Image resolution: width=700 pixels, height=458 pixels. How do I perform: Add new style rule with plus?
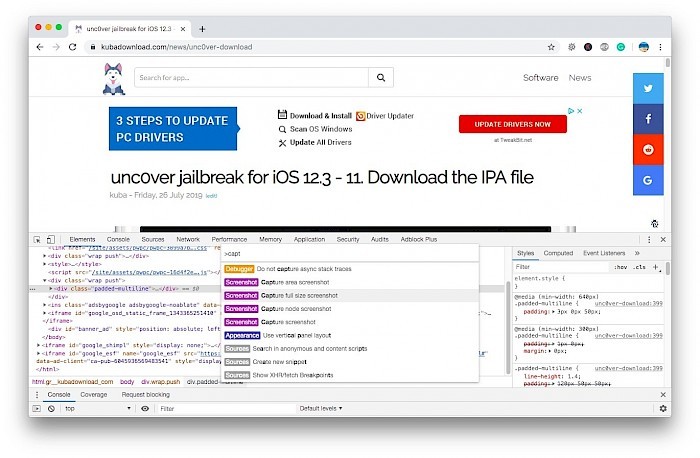point(656,267)
